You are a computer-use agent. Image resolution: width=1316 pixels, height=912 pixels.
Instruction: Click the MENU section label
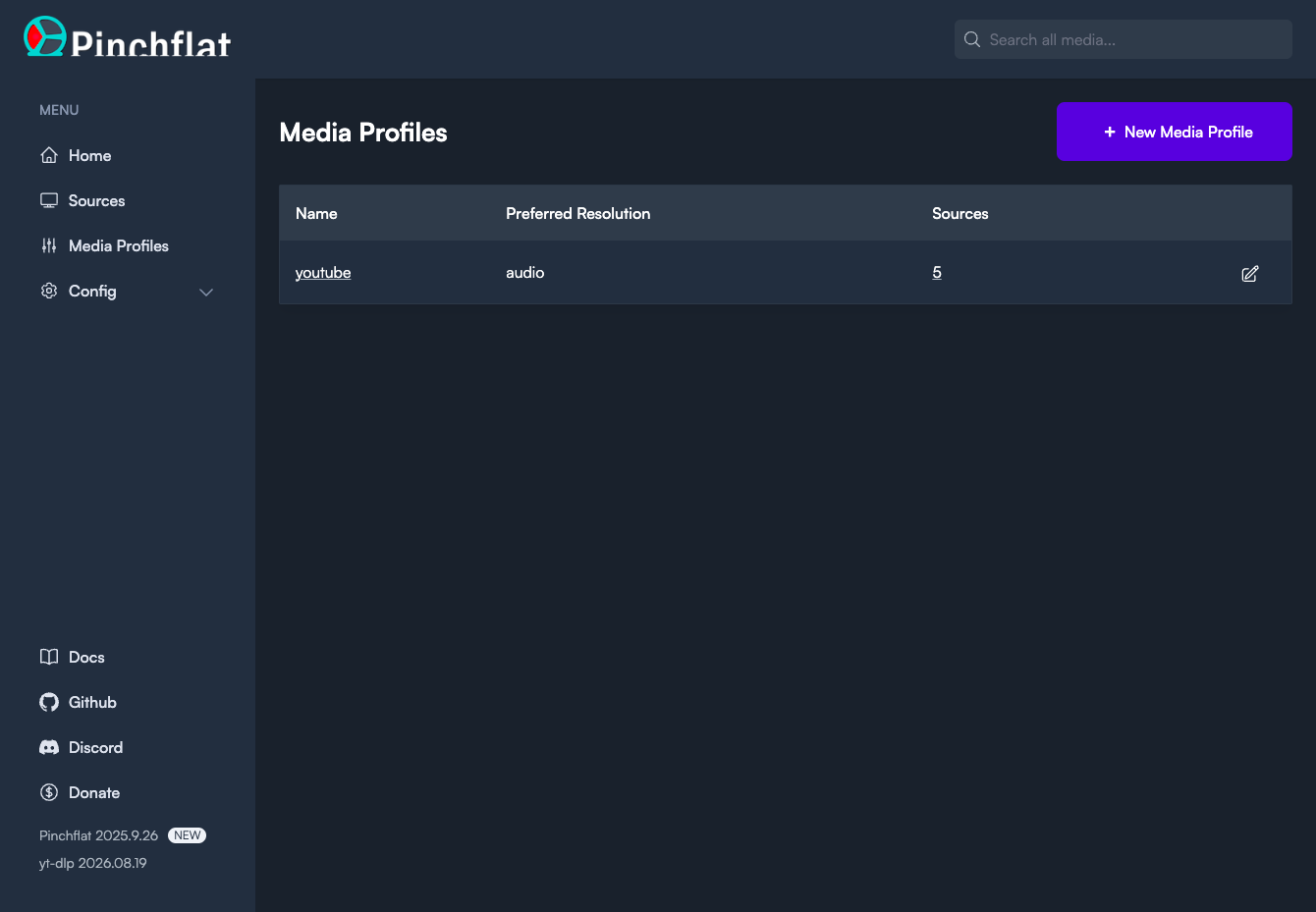[x=59, y=110]
